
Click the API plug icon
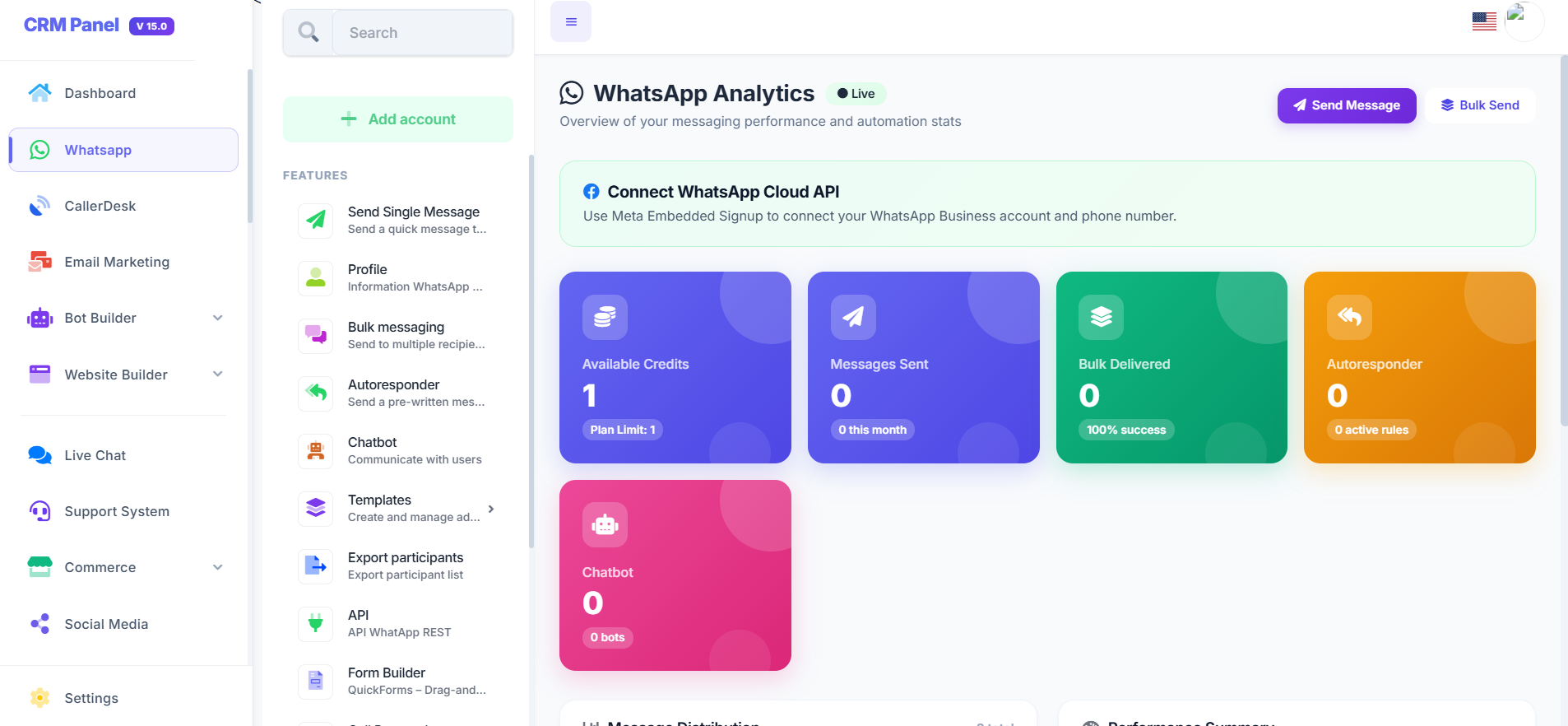[x=316, y=624]
